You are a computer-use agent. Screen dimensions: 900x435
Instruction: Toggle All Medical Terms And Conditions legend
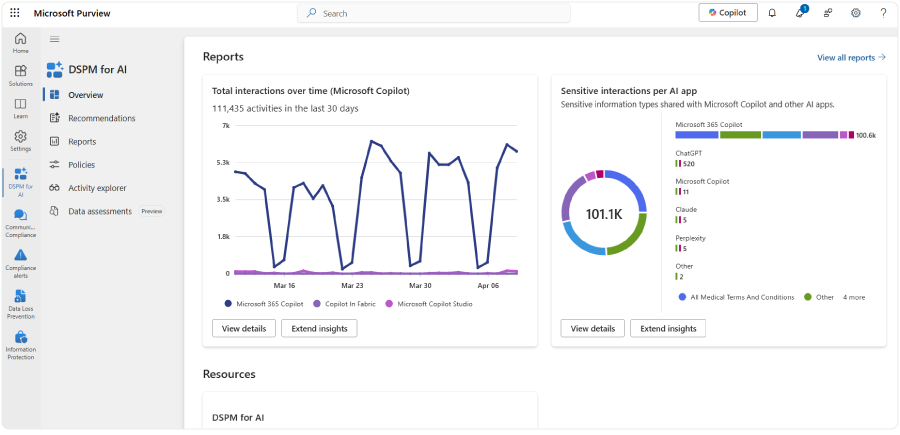click(736, 297)
